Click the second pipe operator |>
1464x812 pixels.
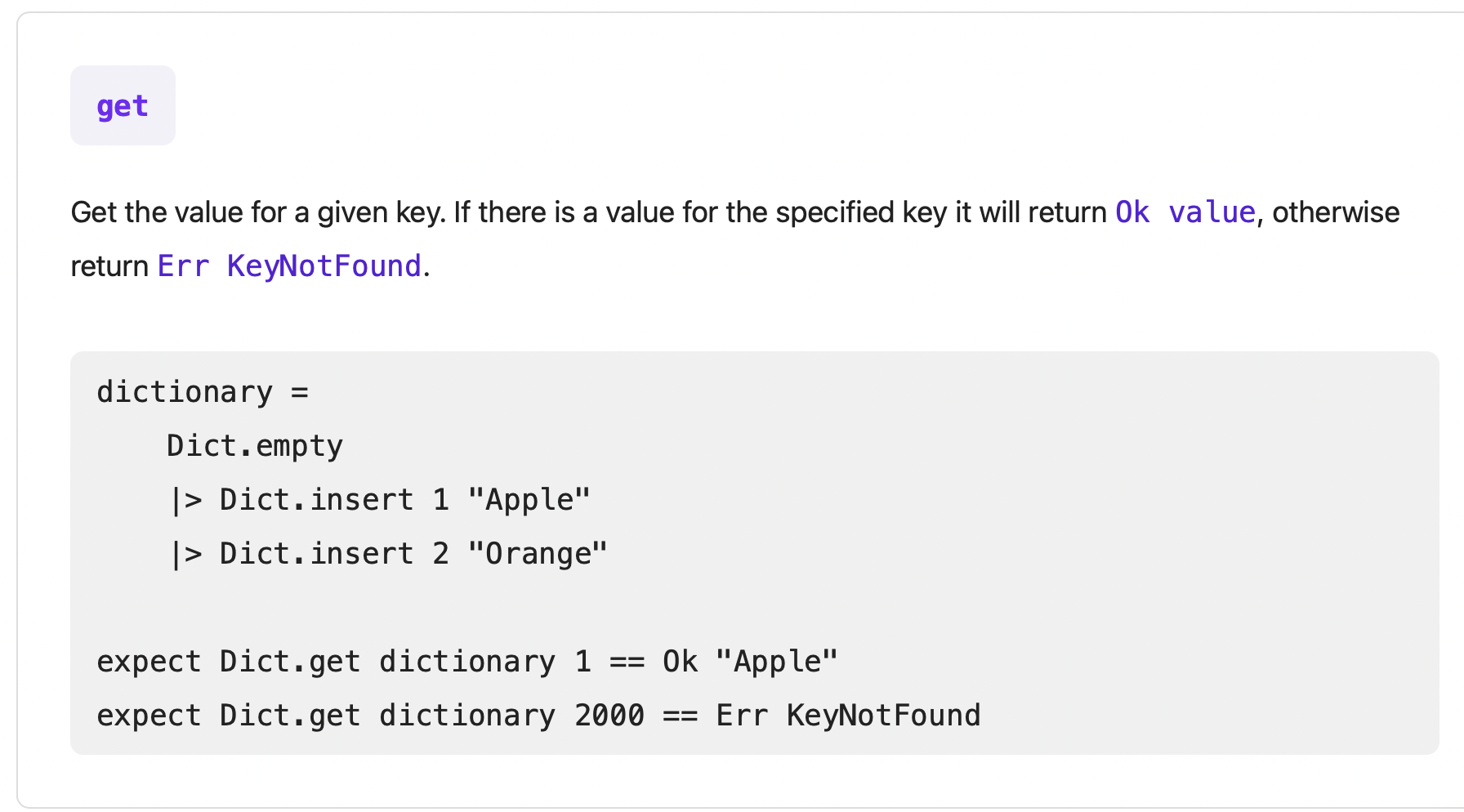pyautogui.click(x=185, y=555)
